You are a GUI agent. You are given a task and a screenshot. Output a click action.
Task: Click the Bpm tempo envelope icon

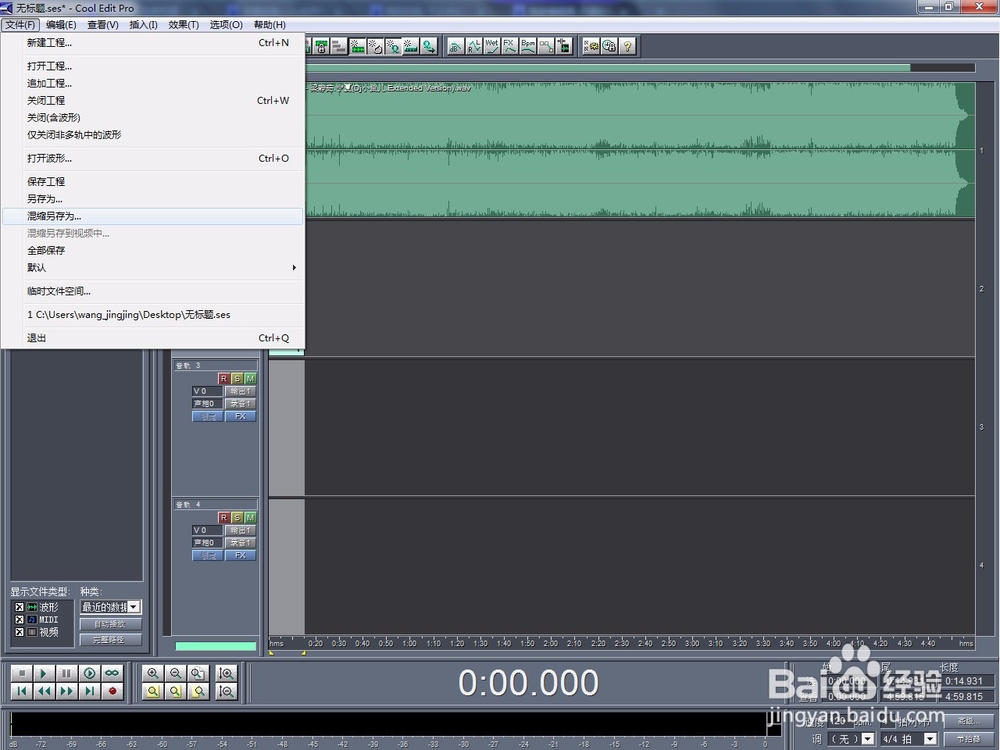click(x=528, y=46)
